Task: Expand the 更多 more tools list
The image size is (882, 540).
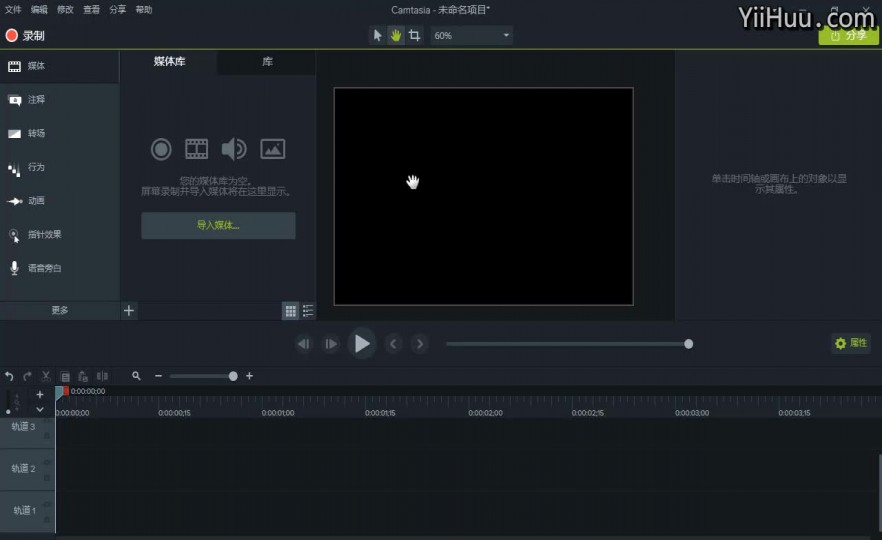Action: point(60,310)
